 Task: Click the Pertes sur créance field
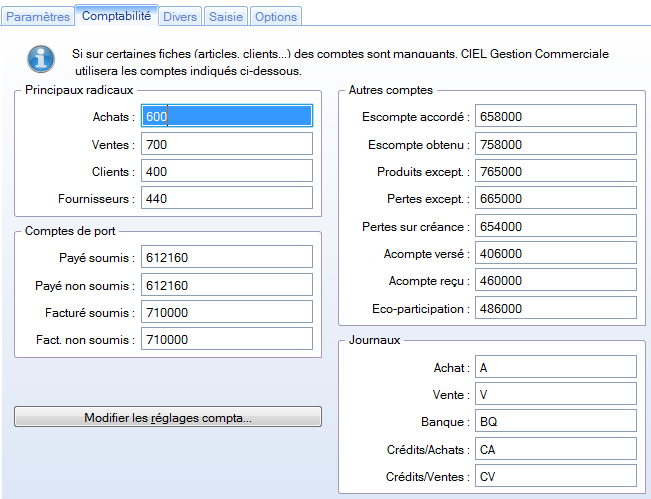(556, 226)
